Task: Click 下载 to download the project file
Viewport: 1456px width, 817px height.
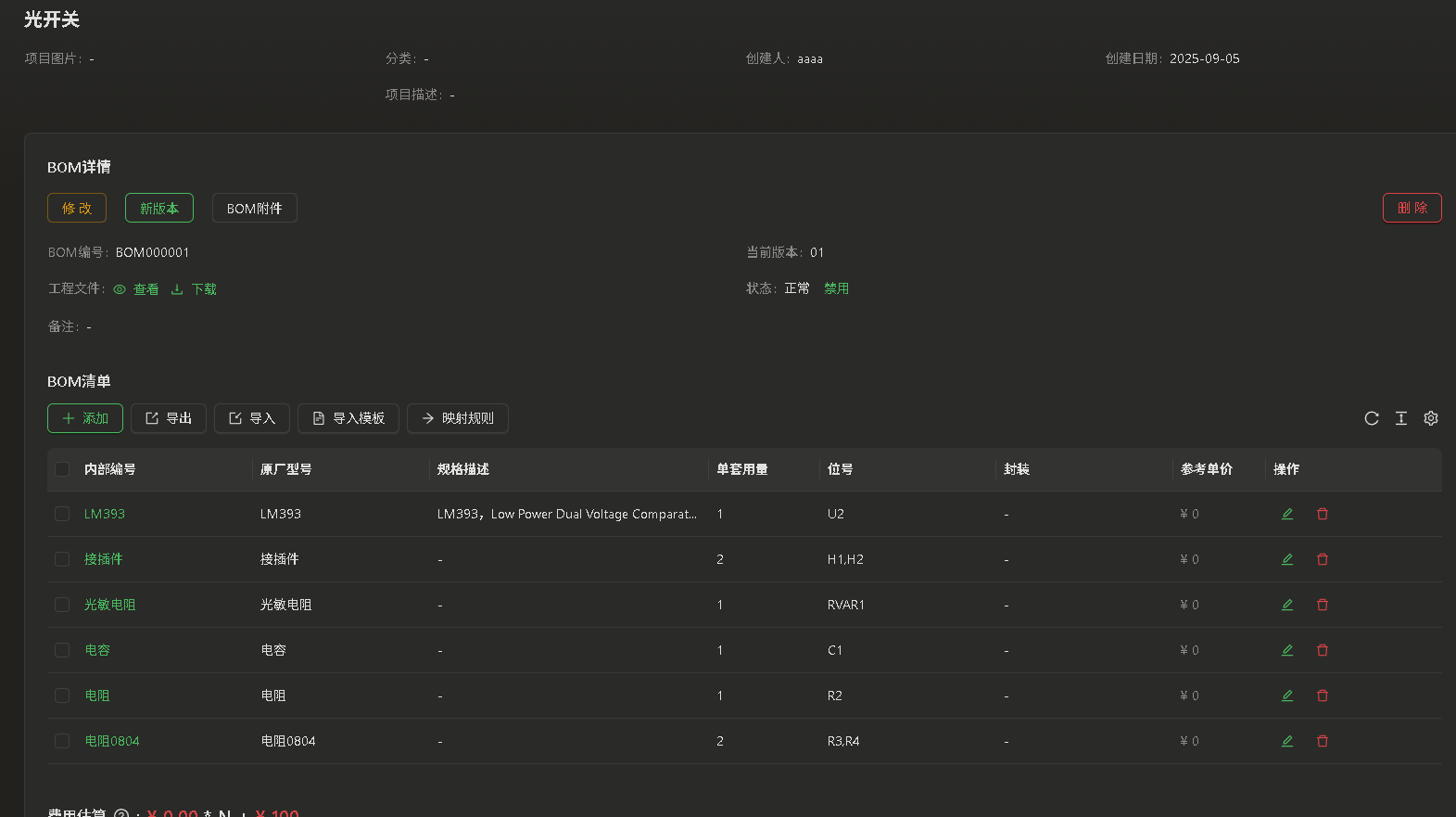Action: pos(195,289)
